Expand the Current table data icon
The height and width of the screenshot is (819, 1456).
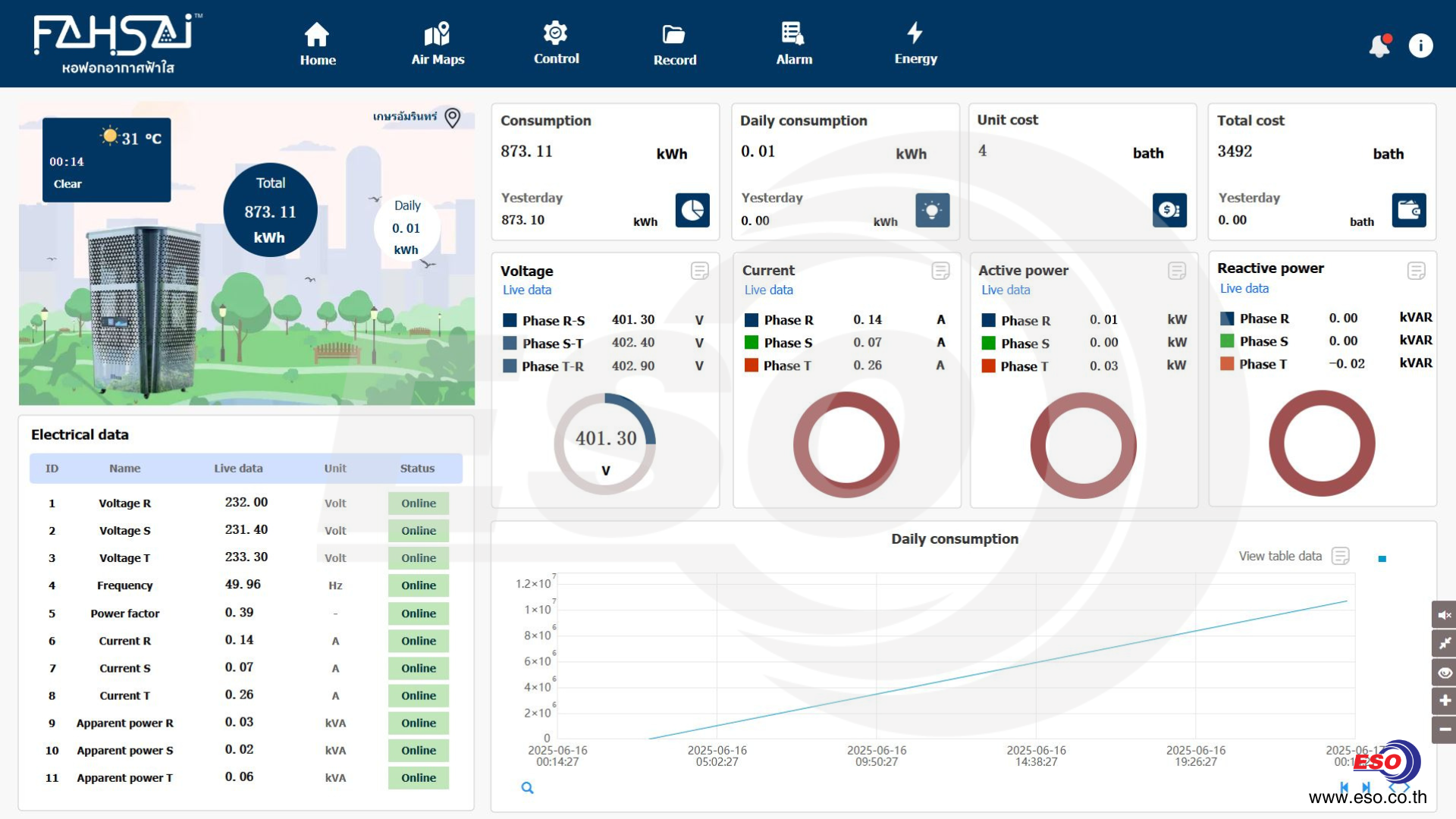940,271
